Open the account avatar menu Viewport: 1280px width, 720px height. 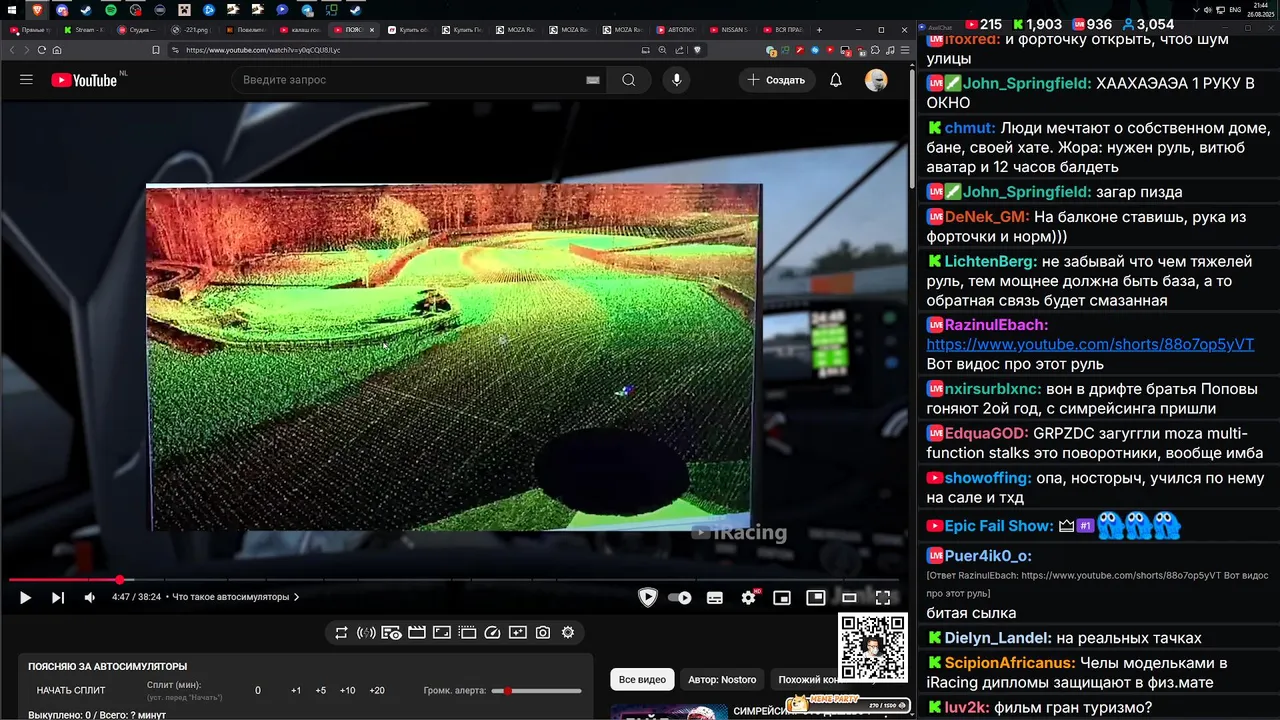click(x=876, y=80)
